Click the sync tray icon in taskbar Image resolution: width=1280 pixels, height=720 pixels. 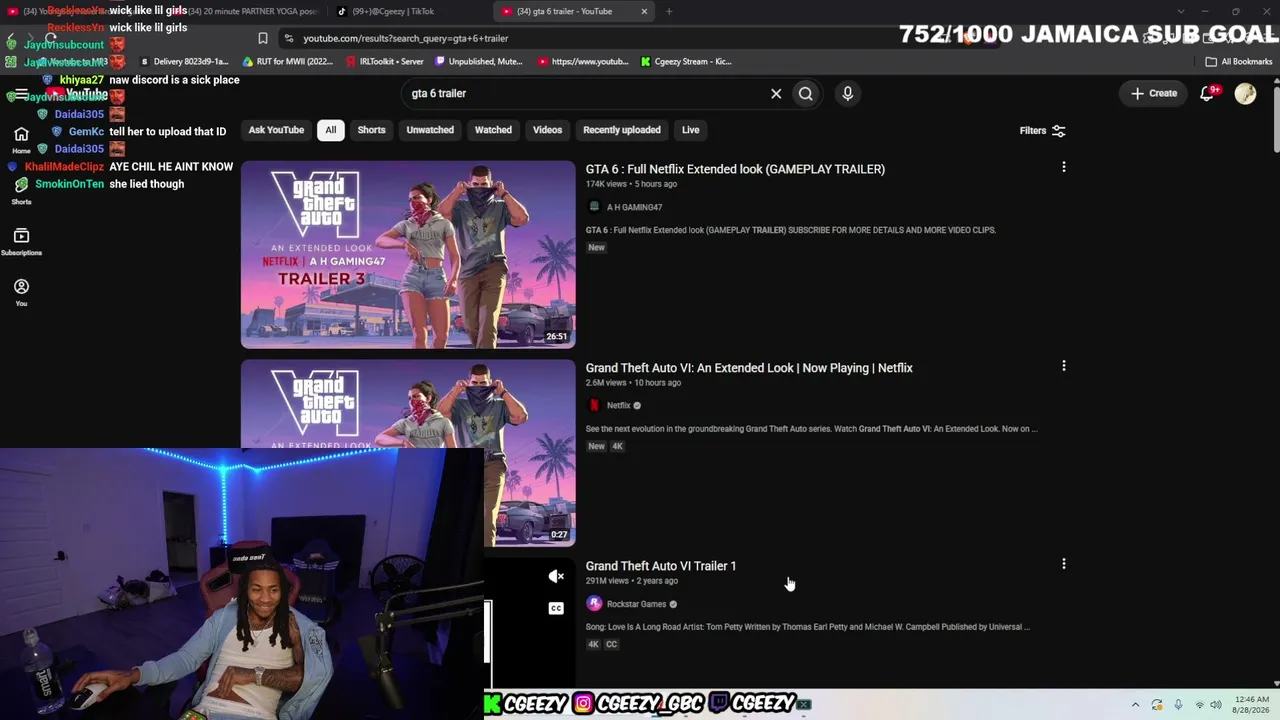point(1157,705)
